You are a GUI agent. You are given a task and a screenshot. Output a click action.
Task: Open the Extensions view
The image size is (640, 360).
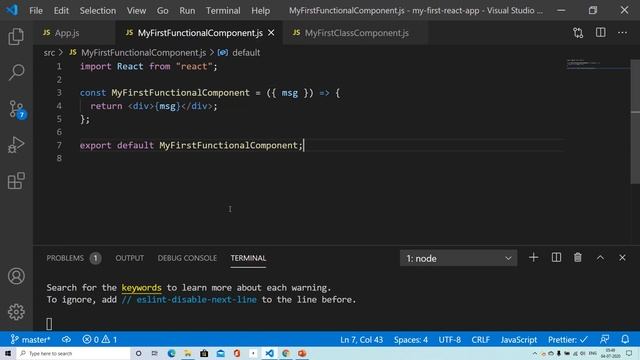pyautogui.click(x=16, y=180)
